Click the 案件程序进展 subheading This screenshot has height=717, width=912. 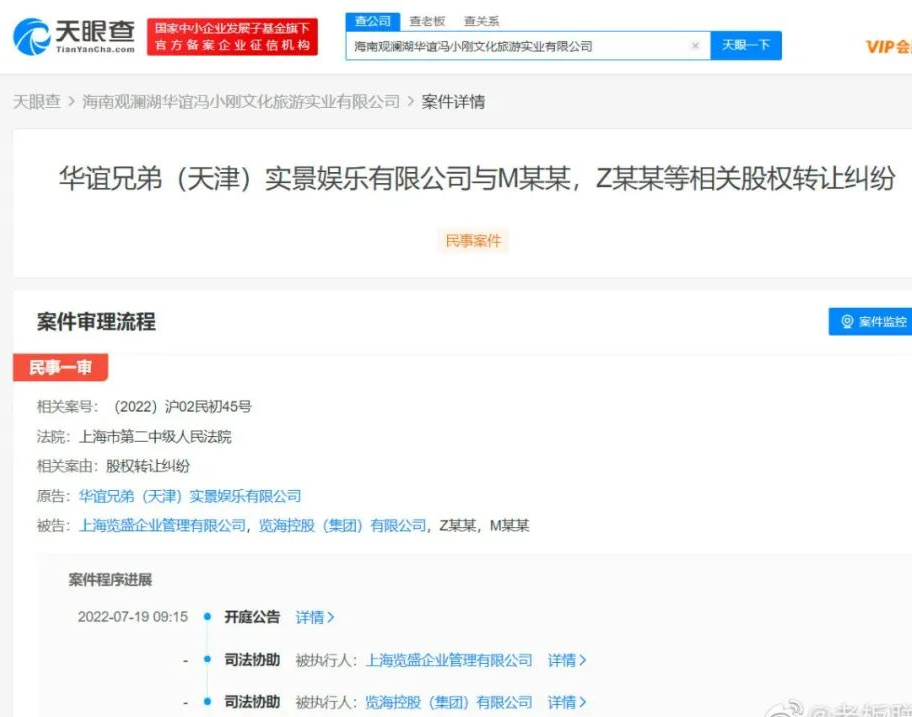click(110, 580)
